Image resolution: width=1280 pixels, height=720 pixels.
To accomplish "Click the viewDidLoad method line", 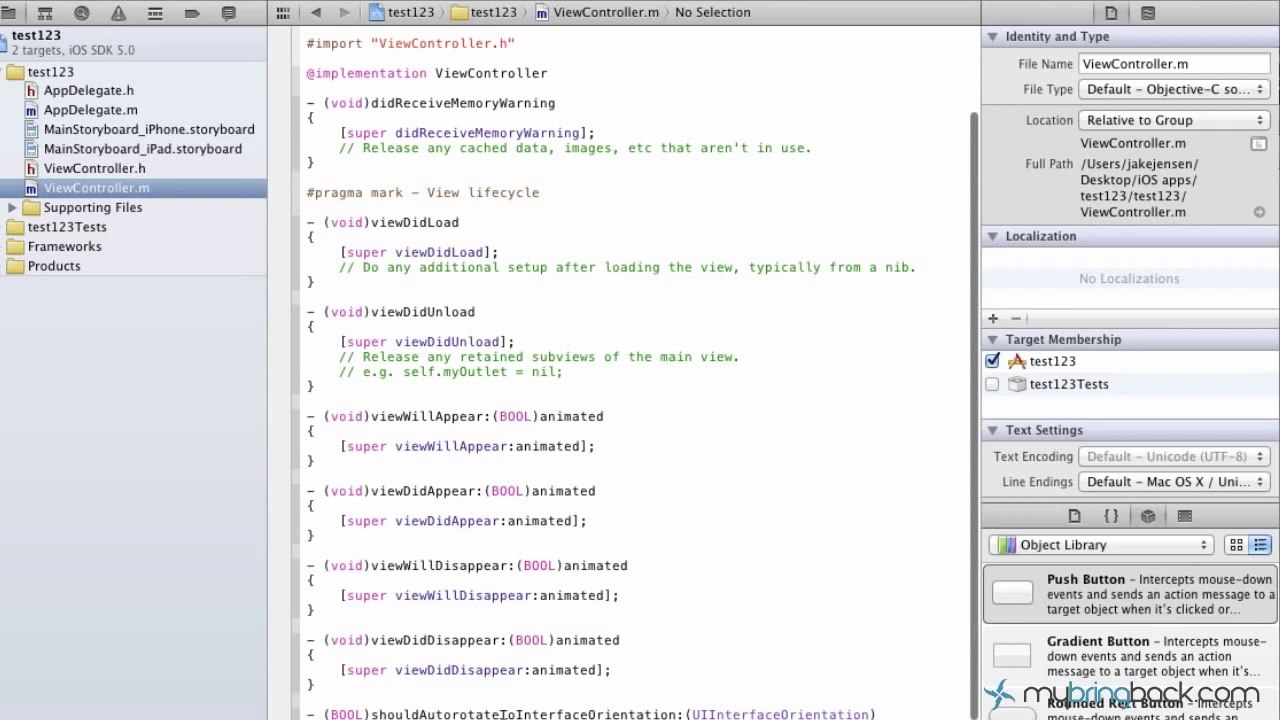I will click(x=383, y=223).
